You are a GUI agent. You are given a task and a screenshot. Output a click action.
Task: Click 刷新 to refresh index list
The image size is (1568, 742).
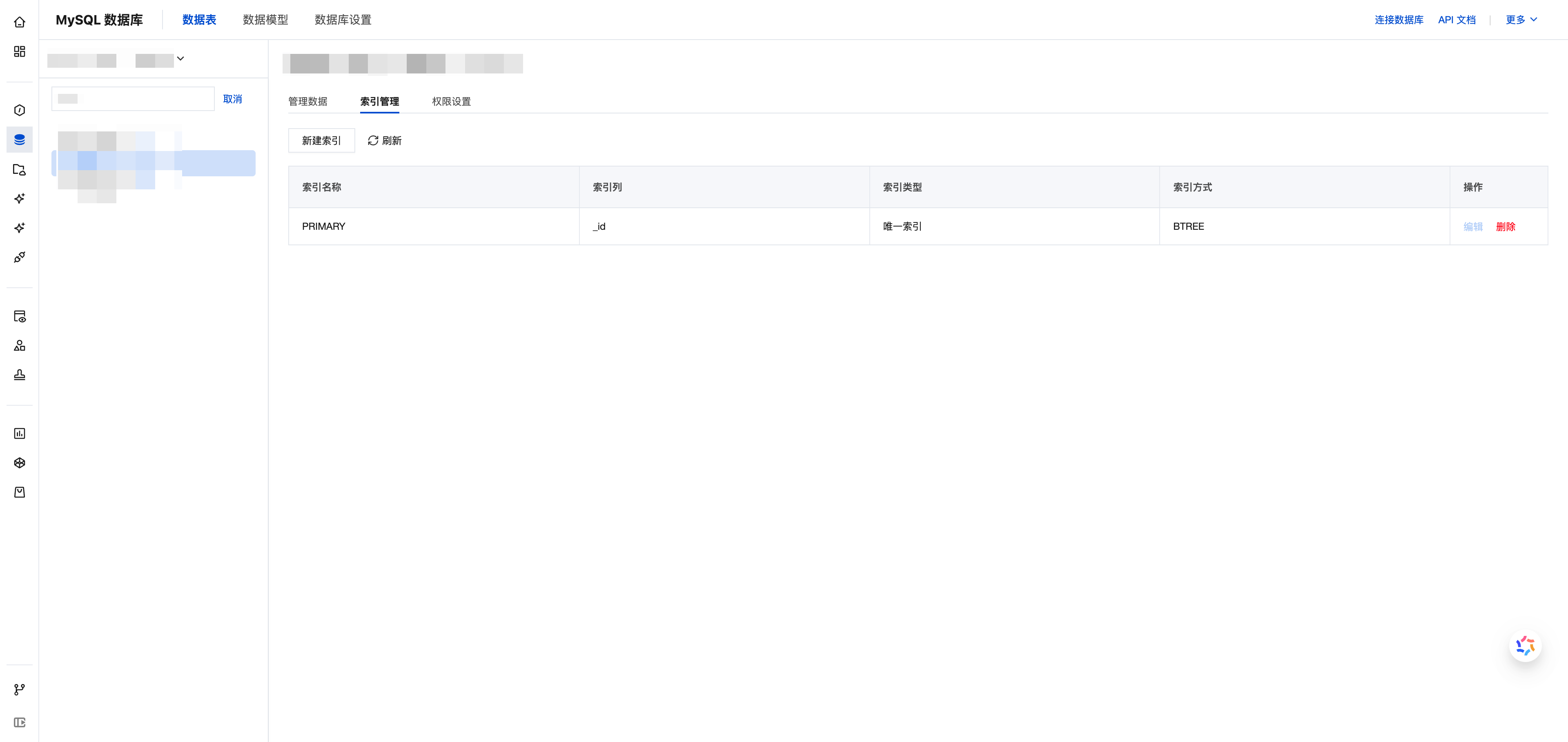[x=385, y=140]
